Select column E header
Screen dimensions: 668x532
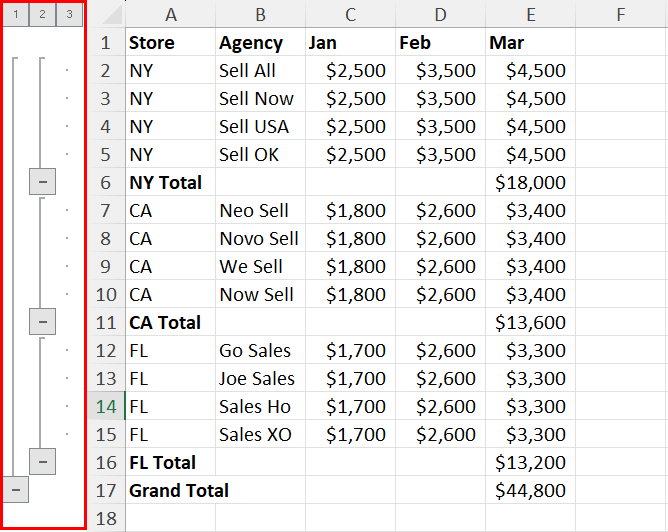pyautogui.click(x=530, y=14)
